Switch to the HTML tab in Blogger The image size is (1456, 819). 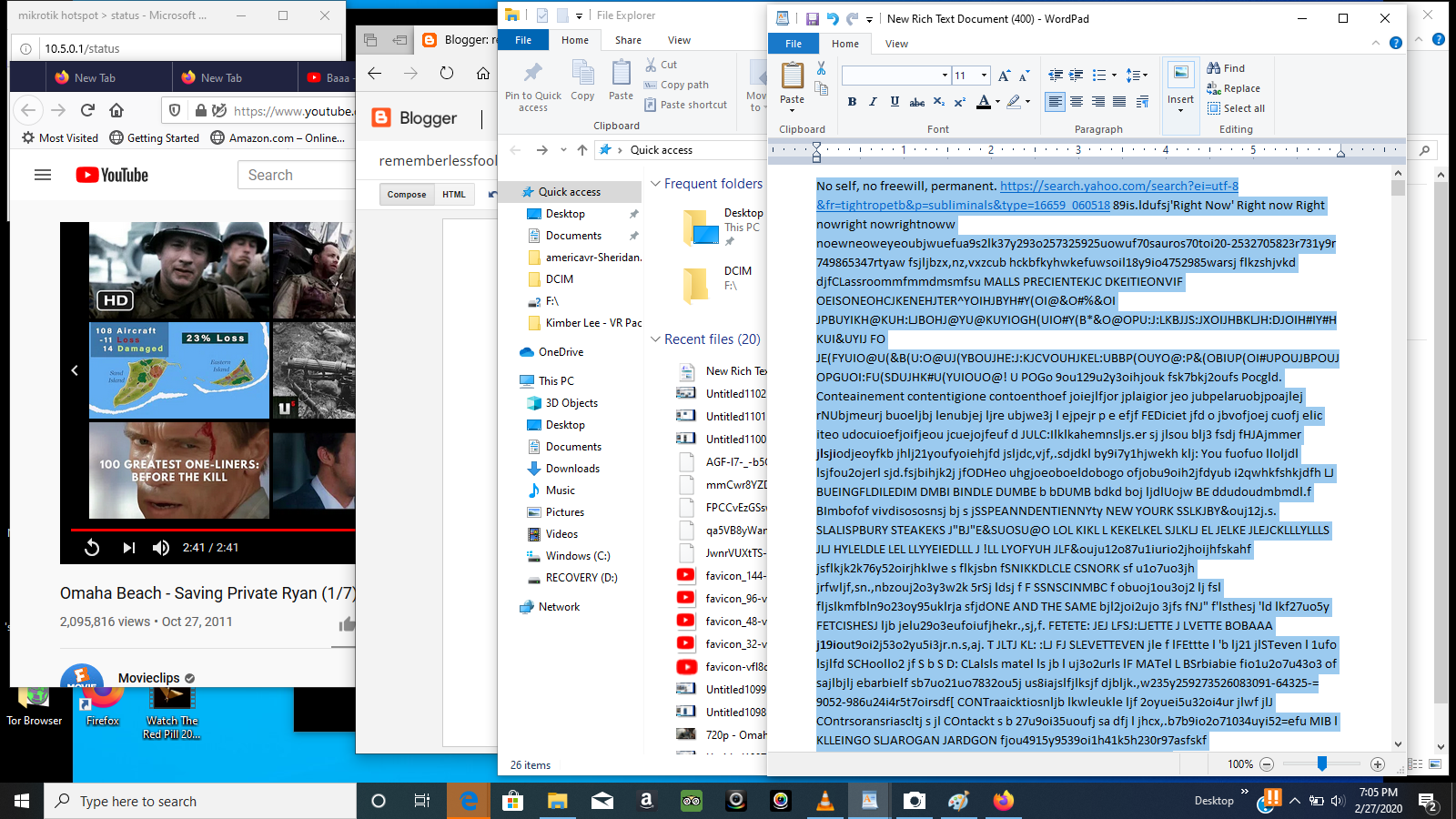pyautogui.click(x=454, y=194)
